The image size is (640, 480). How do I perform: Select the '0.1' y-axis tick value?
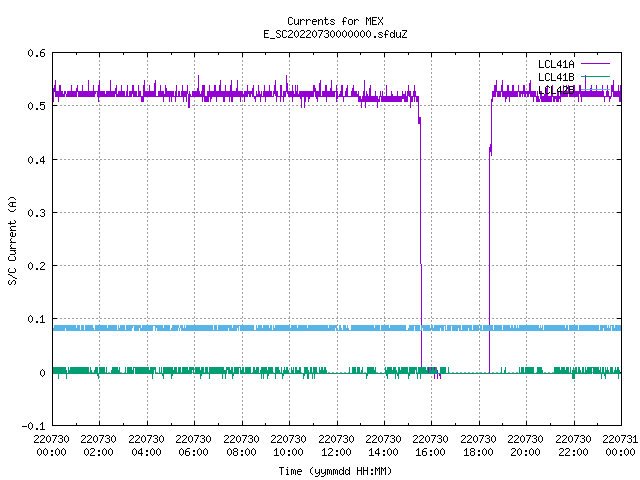tap(36, 319)
